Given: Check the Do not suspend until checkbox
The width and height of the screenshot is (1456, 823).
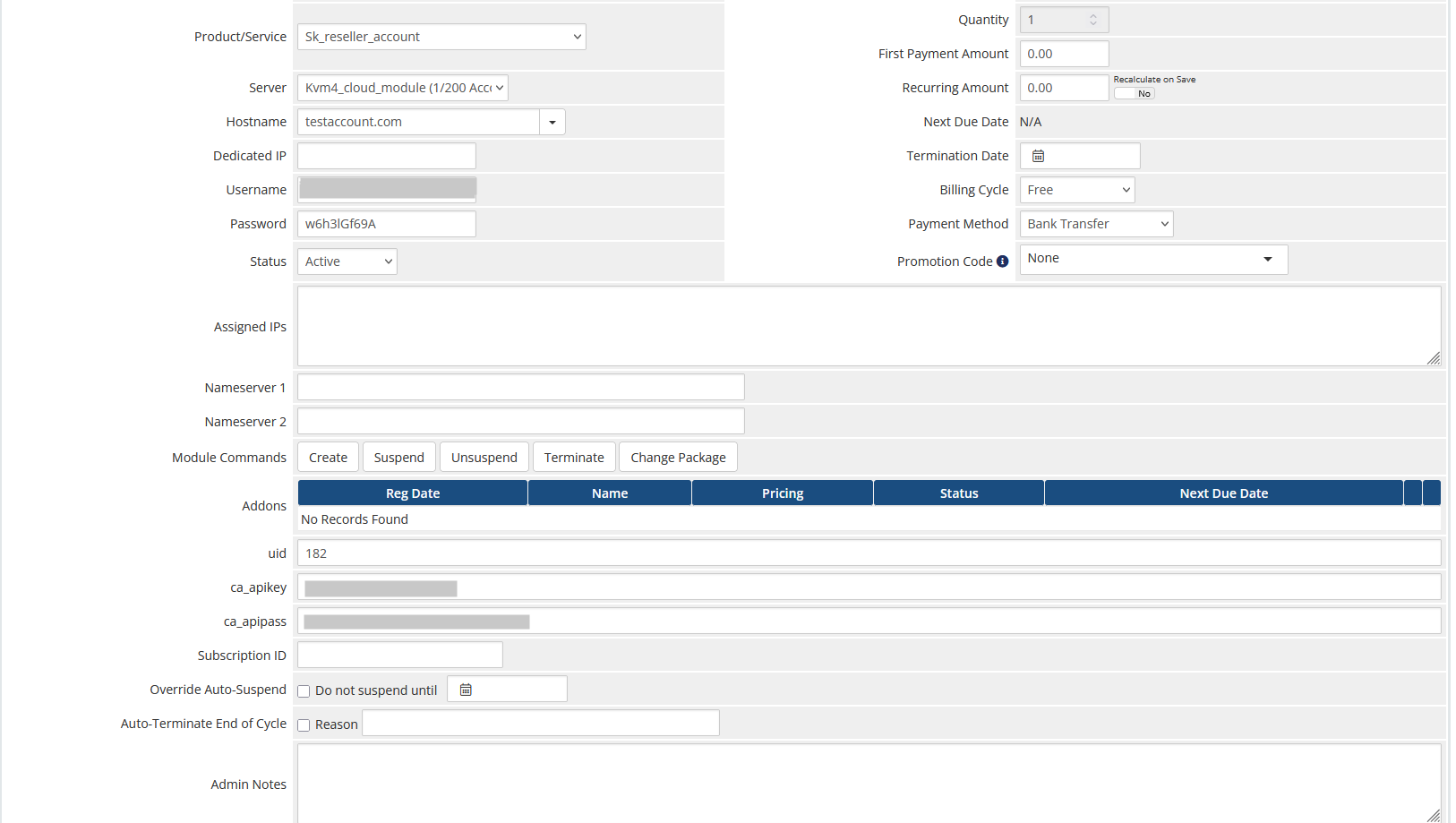Looking at the screenshot, I should point(304,691).
